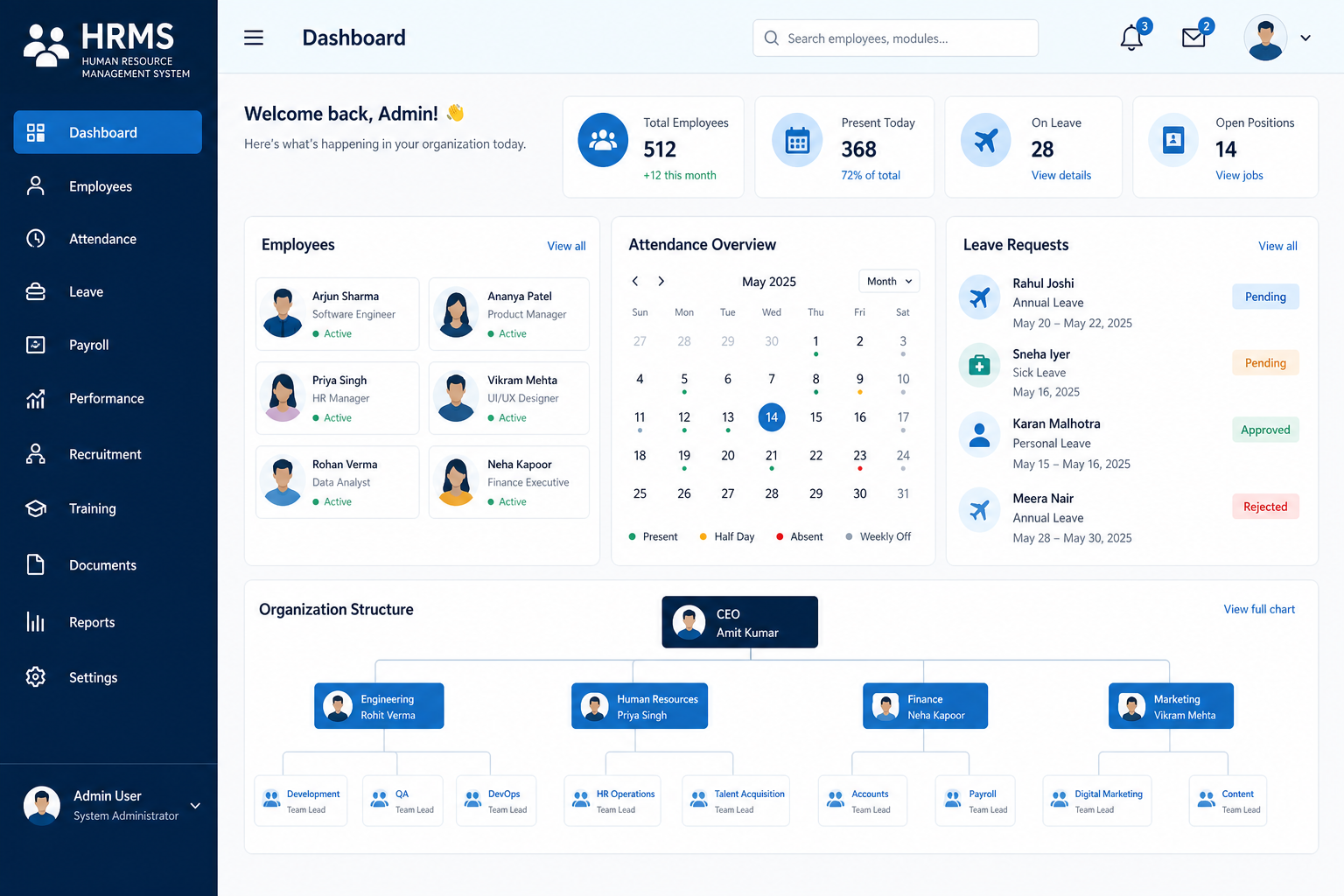
Task: Open the View full chart link
Action: pos(1259,609)
